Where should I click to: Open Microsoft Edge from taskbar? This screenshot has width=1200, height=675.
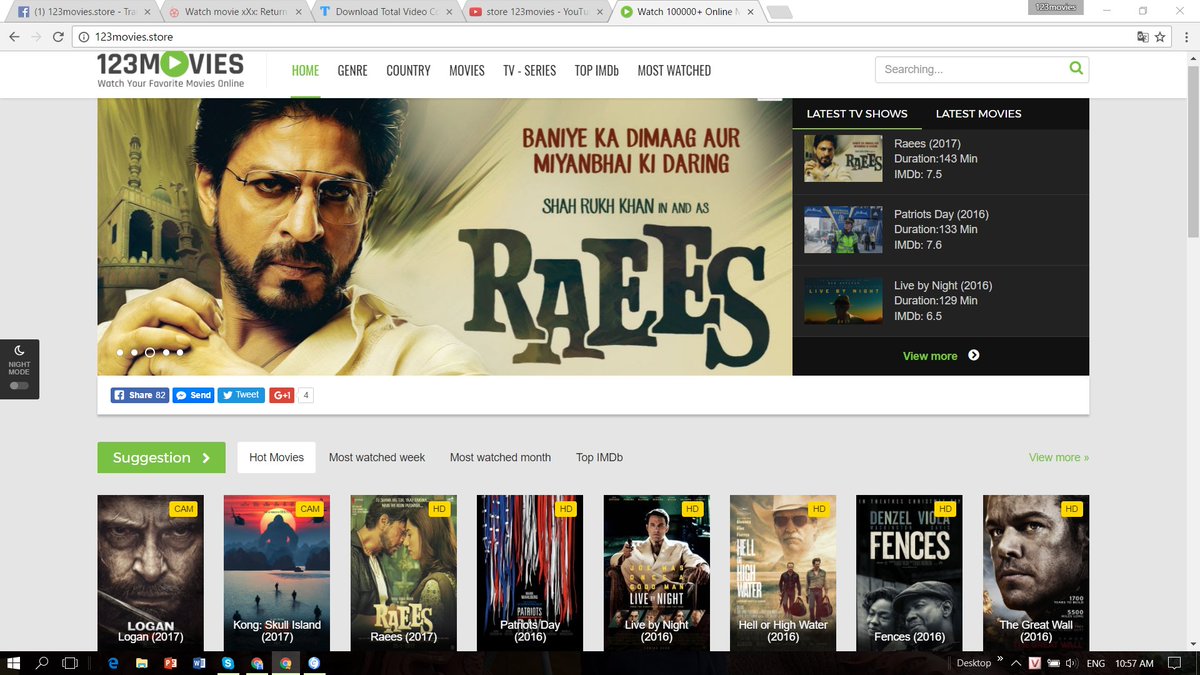click(113, 663)
